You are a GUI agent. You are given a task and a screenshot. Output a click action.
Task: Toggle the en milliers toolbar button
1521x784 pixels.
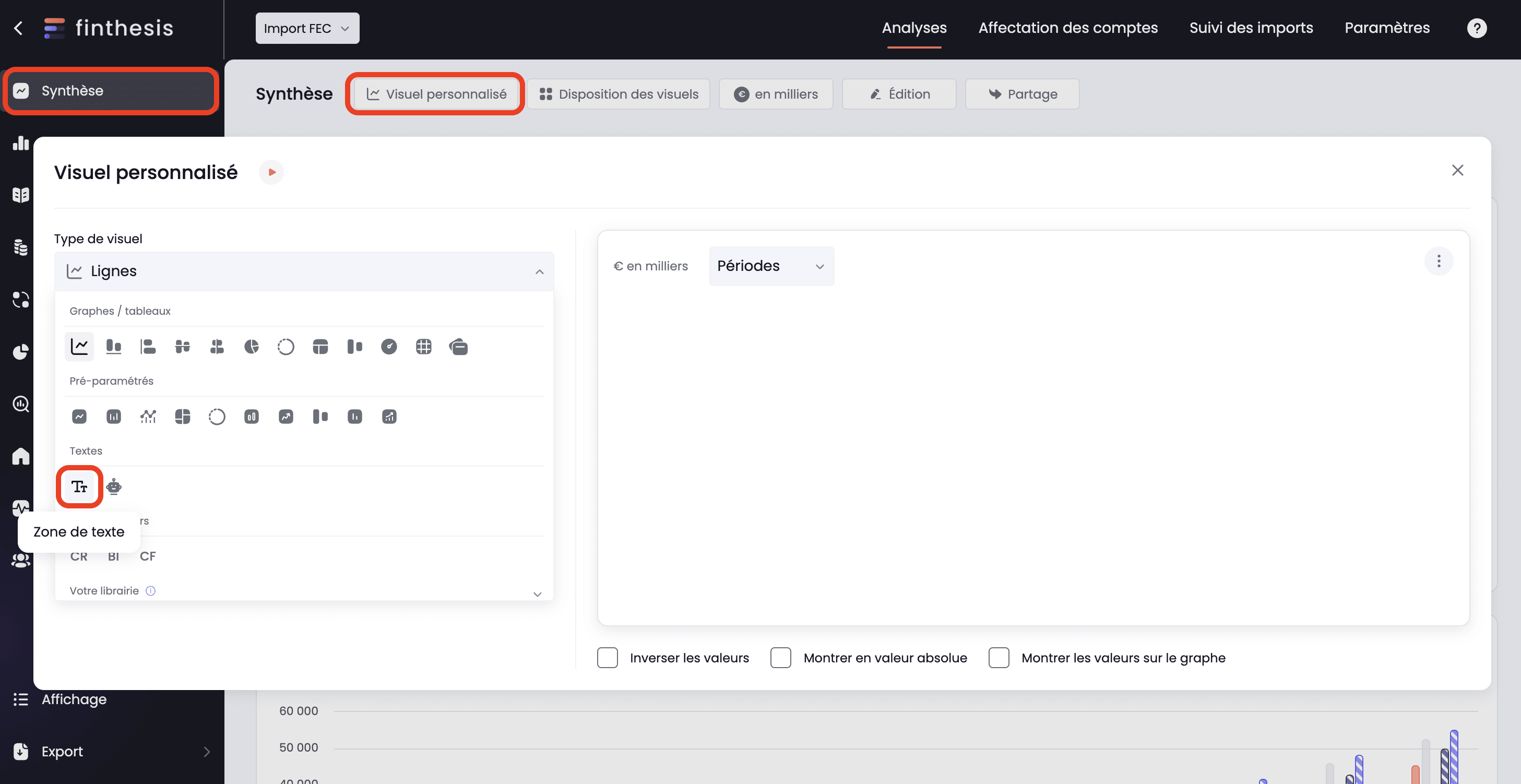click(x=775, y=94)
